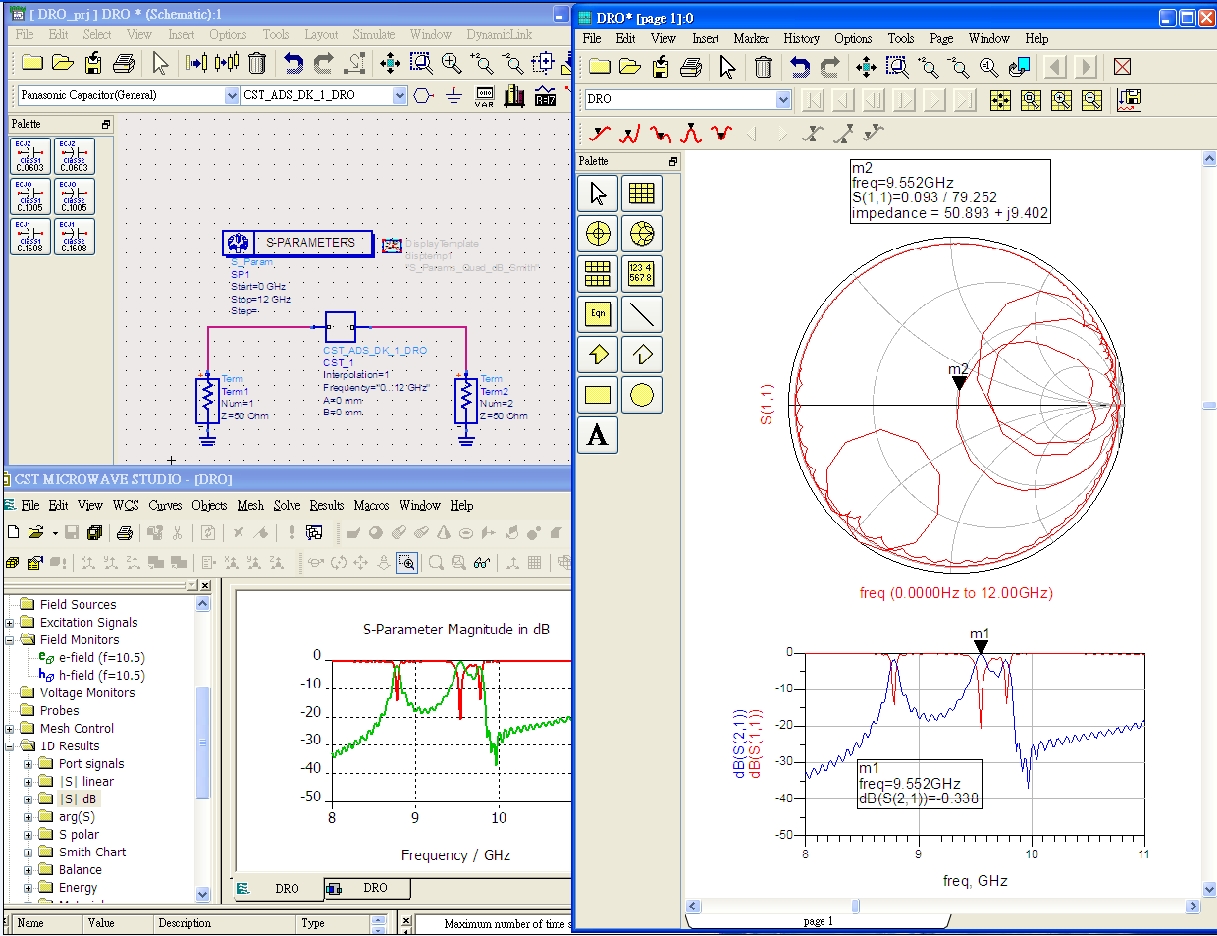Select the Text 'A' tool in the display palette

pos(598,436)
